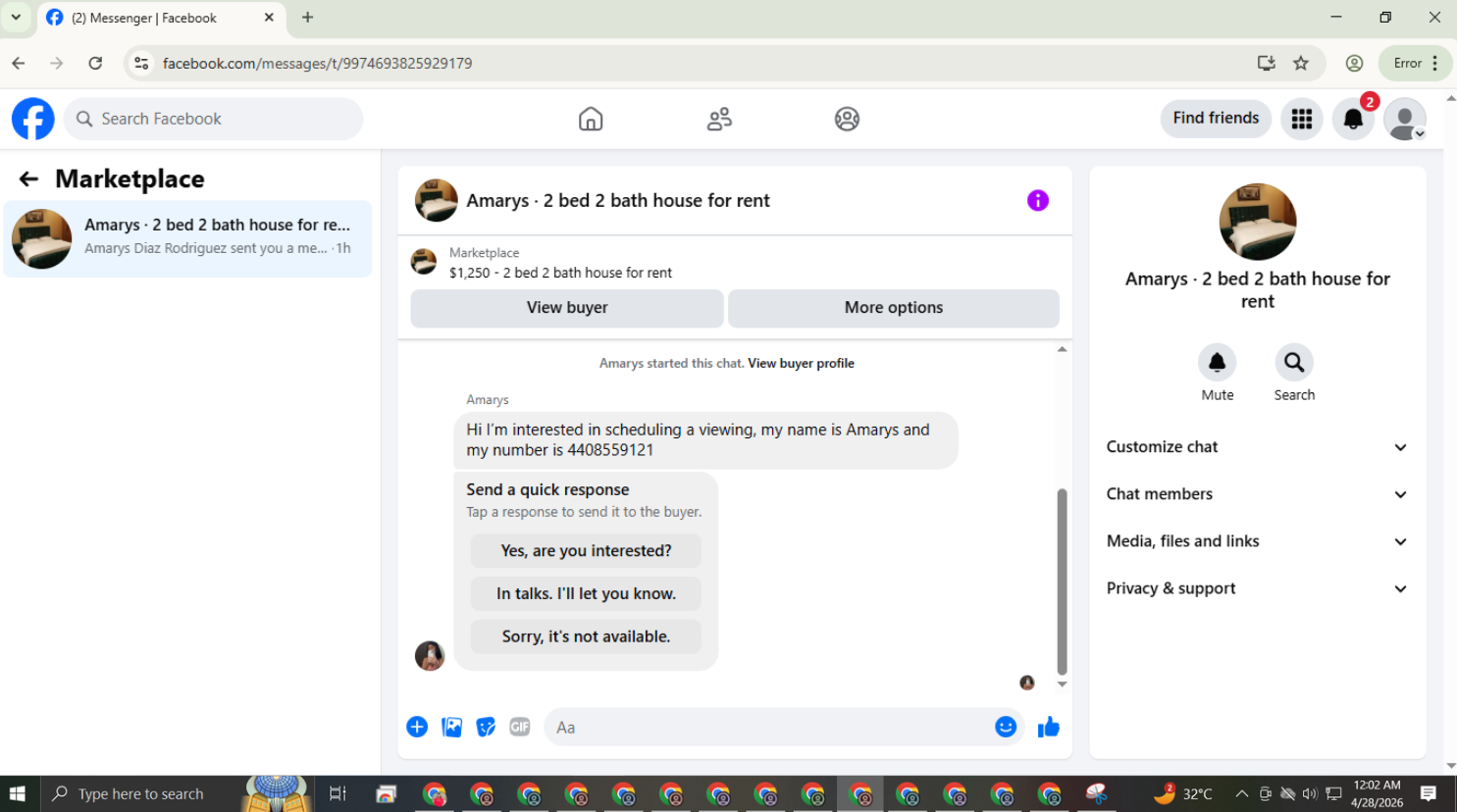Send quick response 'Sorry, it's not available.'
Viewport: 1457px width, 812px height.
point(586,636)
